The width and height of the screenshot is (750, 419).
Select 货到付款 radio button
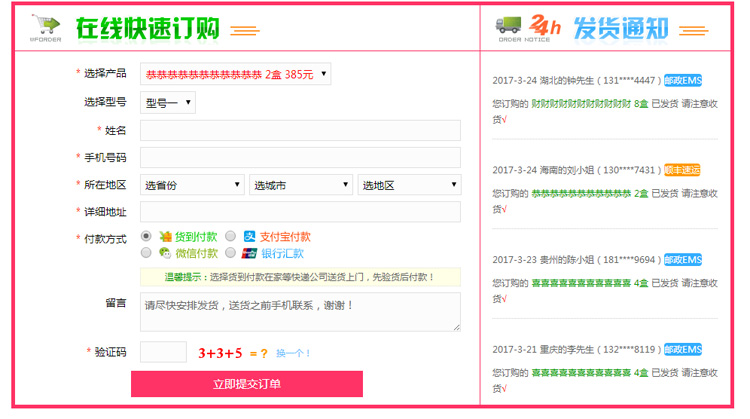click(x=146, y=236)
